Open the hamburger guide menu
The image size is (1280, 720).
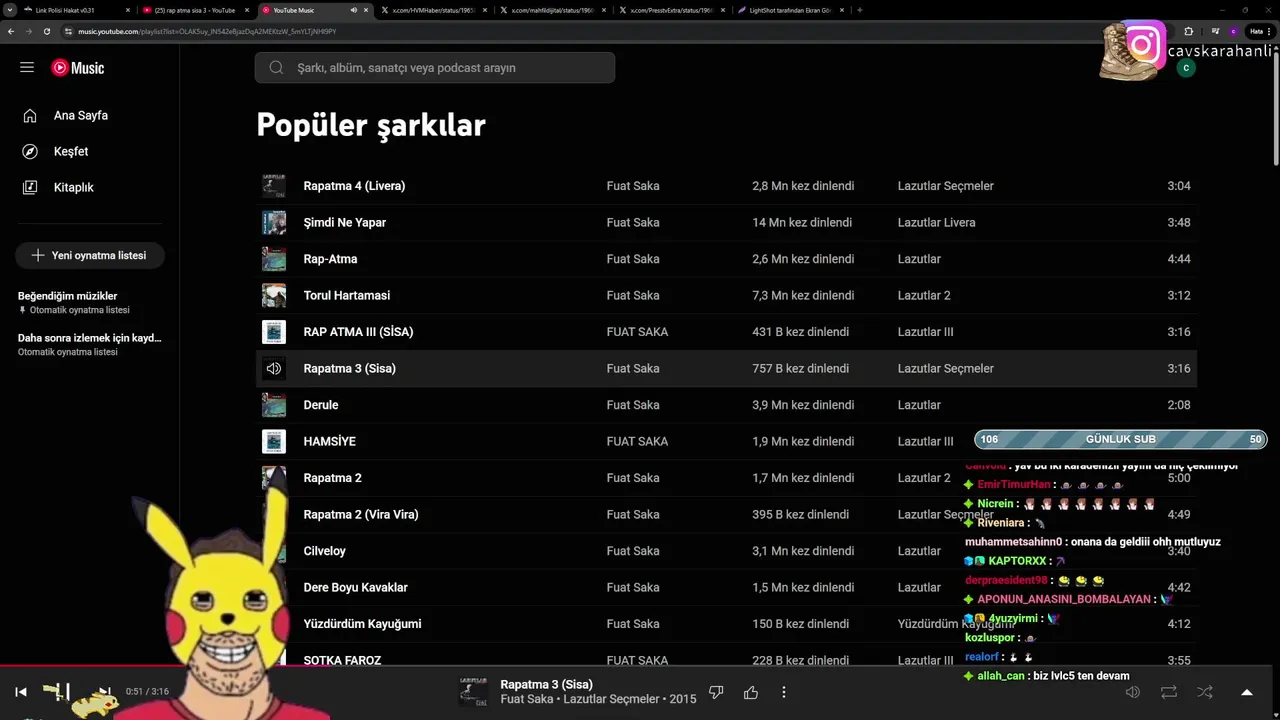27,67
